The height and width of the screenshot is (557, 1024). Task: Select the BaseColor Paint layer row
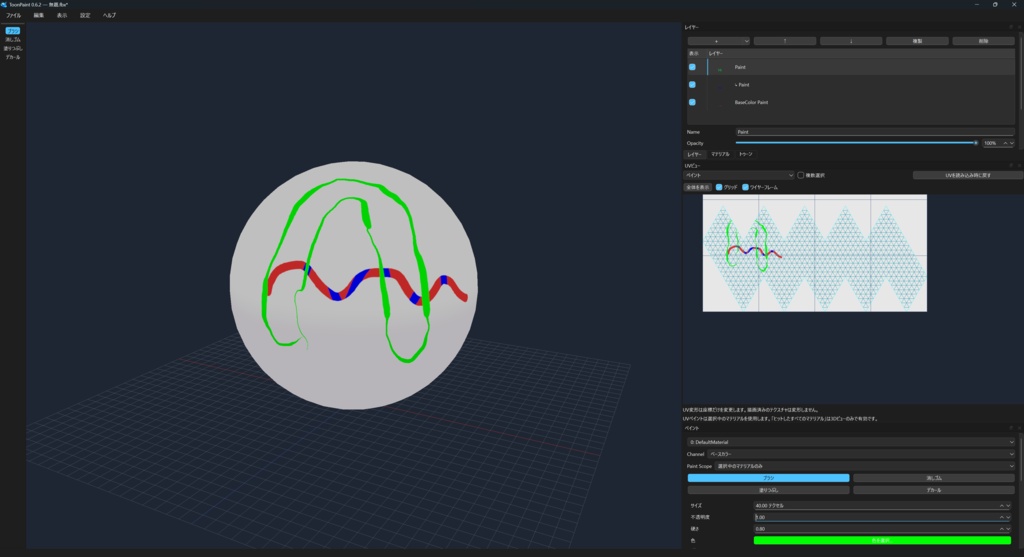tap(851, 103)
